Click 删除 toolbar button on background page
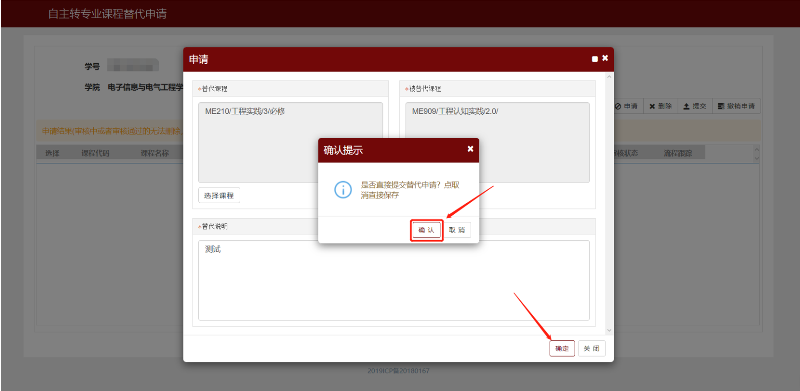This screenshot has width=800, height=391. 660,106
